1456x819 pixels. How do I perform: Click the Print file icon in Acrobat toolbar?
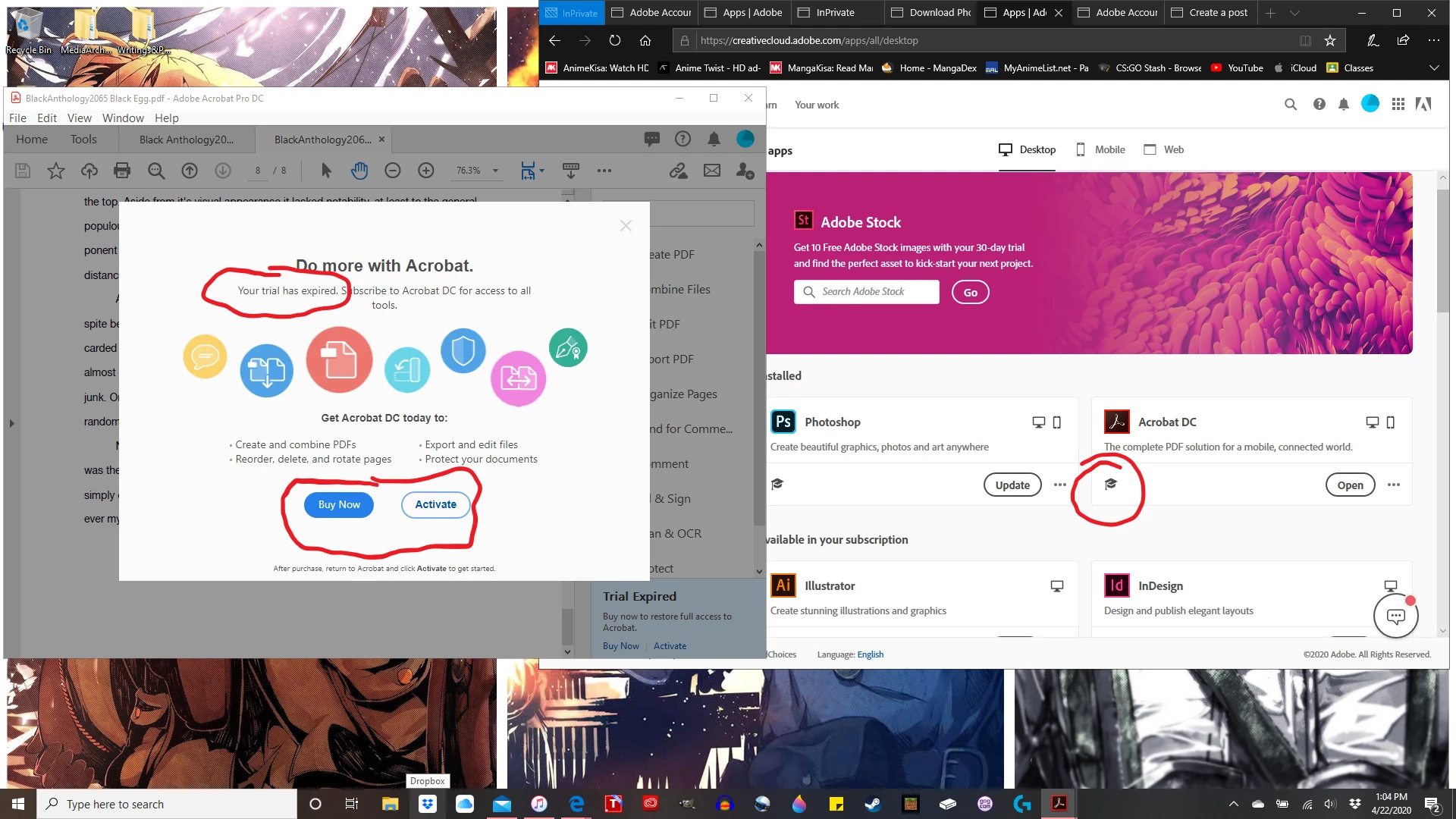pos(122,171)
